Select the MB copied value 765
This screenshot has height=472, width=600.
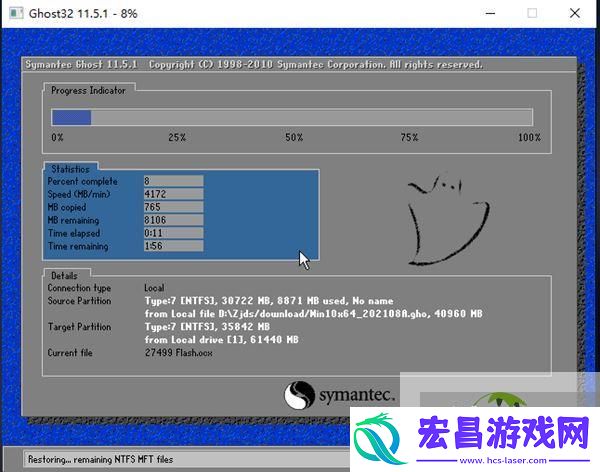[173, 207]
